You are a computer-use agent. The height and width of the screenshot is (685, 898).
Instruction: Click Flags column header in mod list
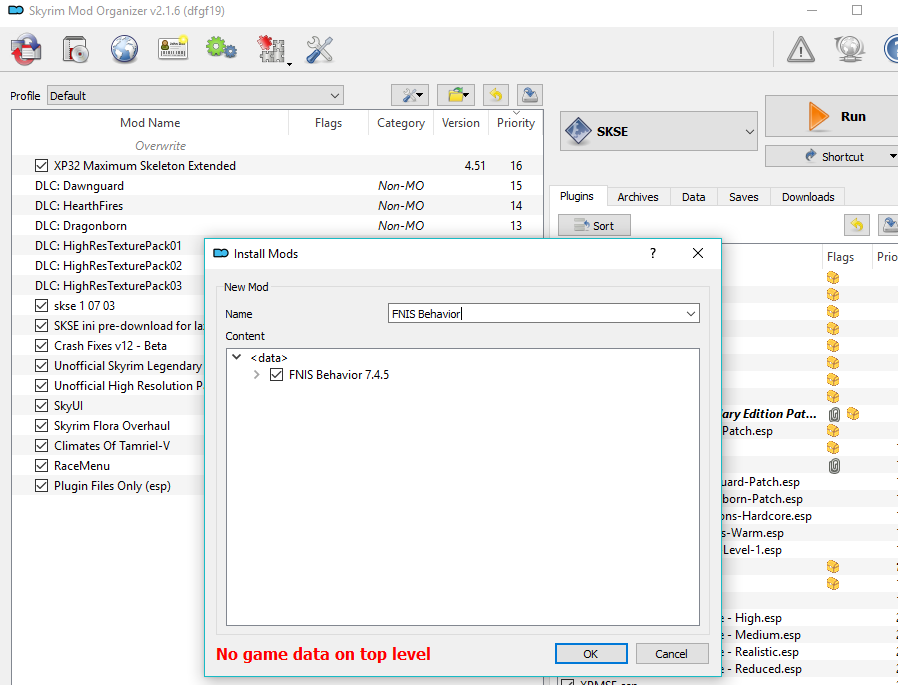(x=328, y=123)
